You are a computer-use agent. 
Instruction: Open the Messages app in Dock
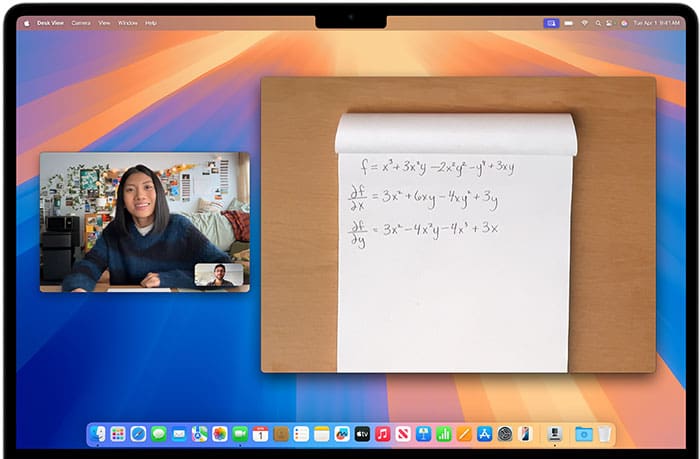tap(158, 434)
